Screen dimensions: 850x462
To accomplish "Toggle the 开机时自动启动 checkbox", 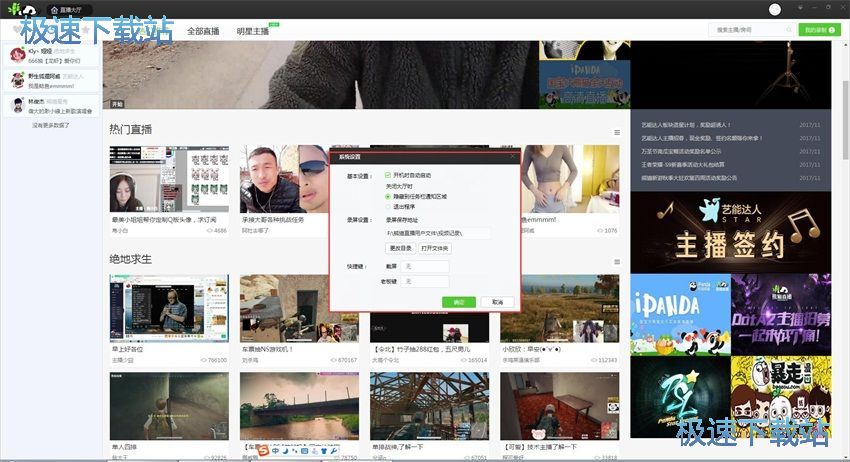I will tap(388, 175).
